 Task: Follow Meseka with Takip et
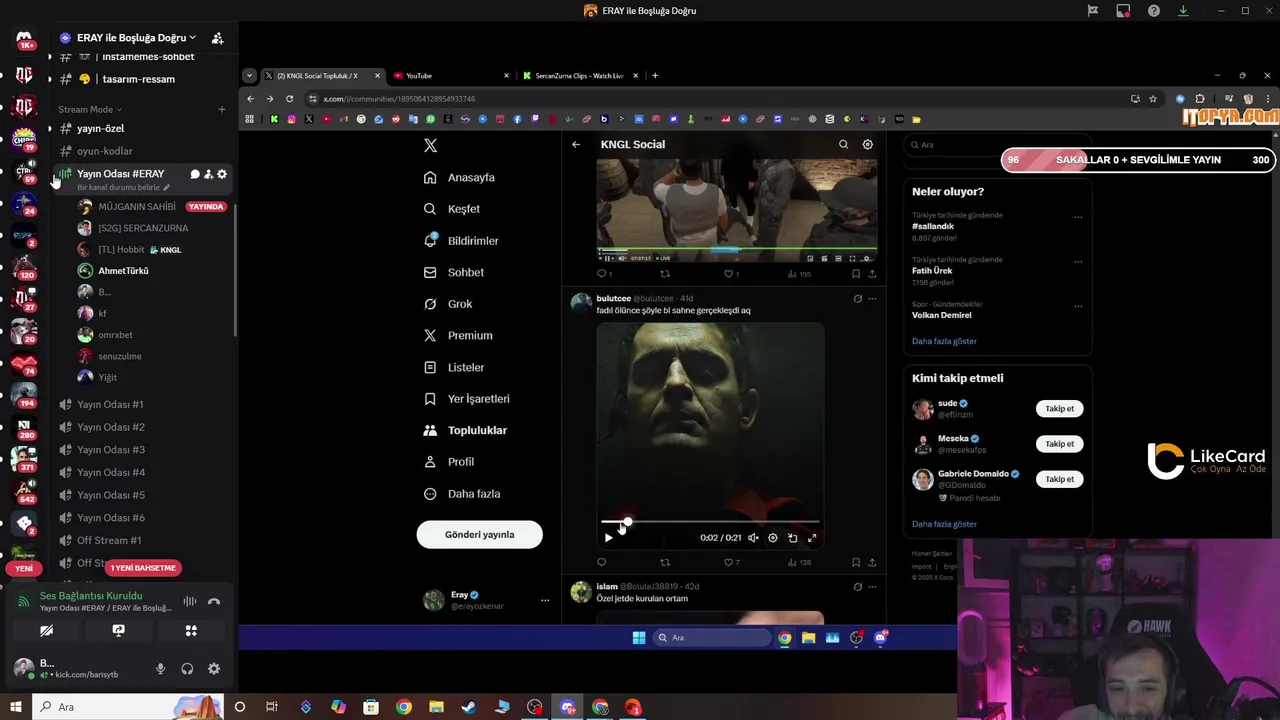pyautogui.click(x=1059, y=444)
